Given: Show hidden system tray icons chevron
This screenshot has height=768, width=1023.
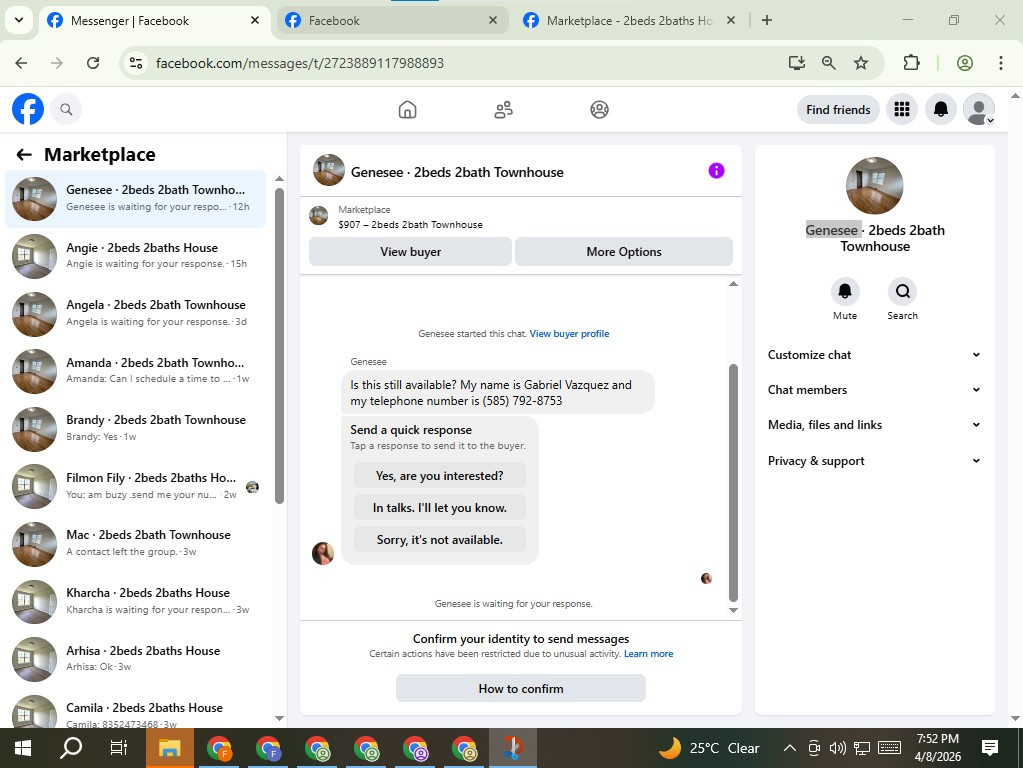Looking at the screenshot, I should pyautogui.click(x=789, y=748).
